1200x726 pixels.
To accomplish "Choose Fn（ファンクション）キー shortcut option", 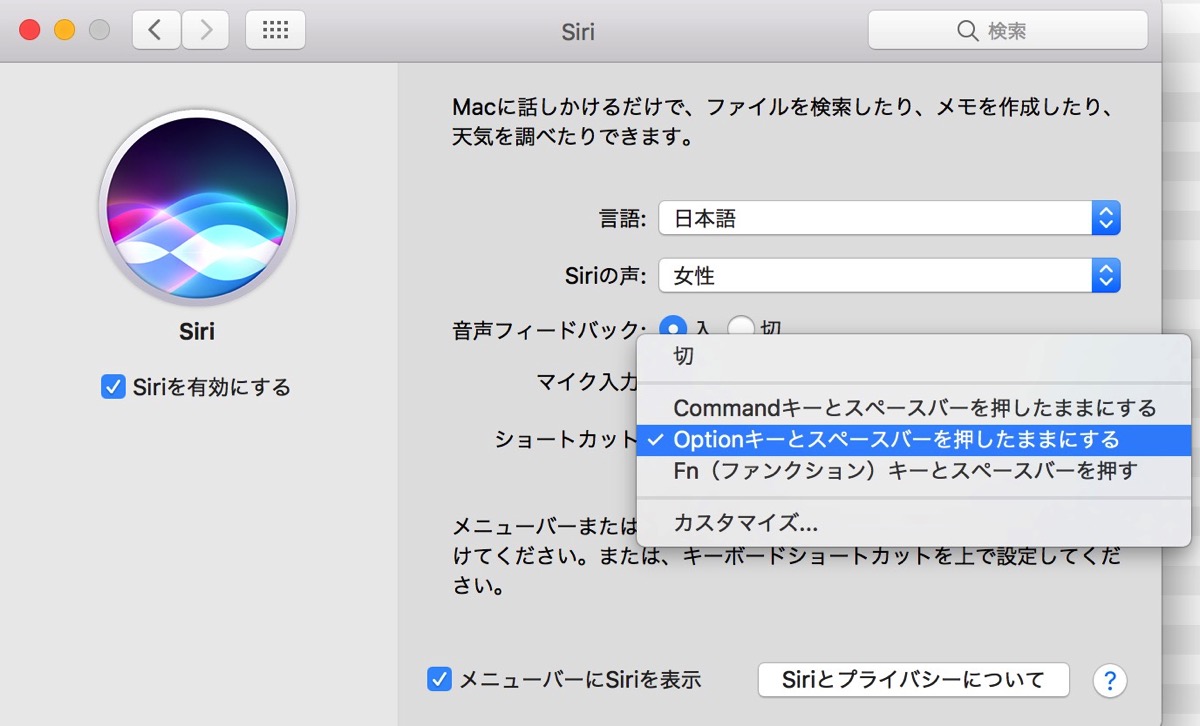I will coord(914,470).
